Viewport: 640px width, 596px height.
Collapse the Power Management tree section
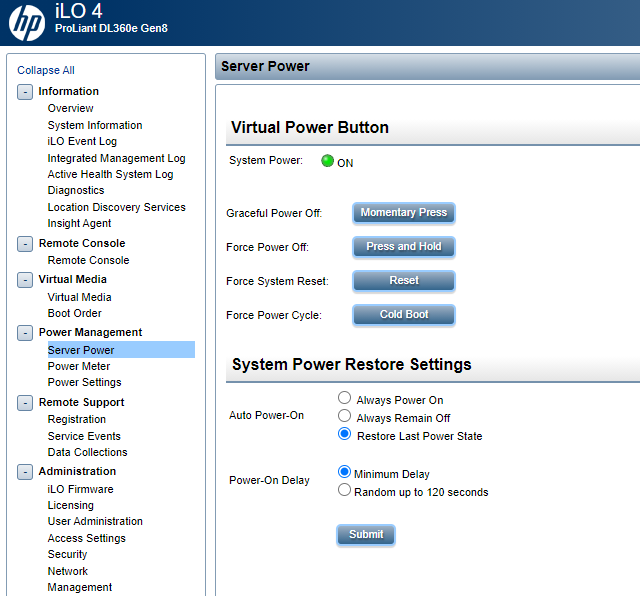[x=25, y=333]
